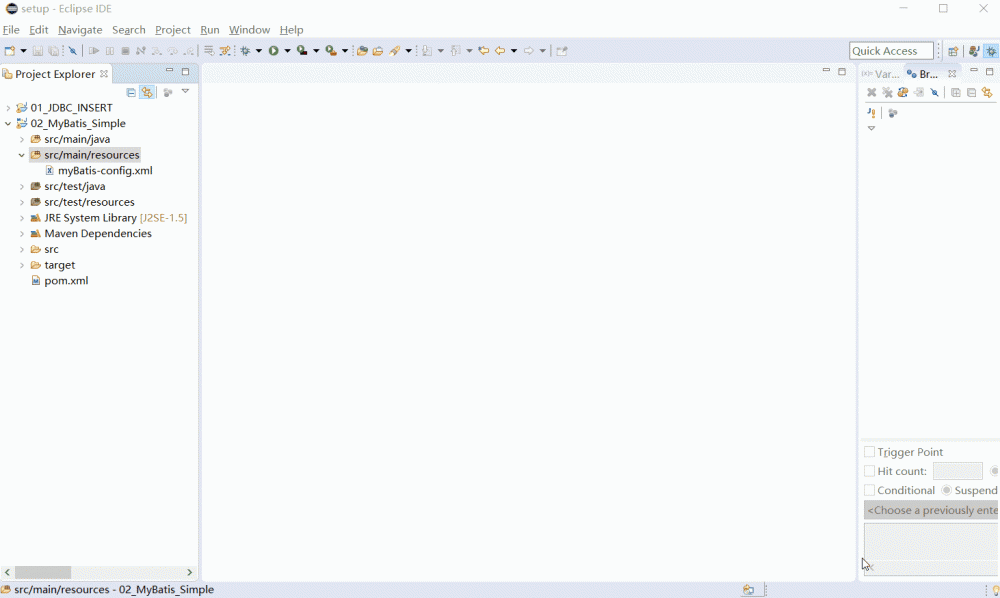Open the Window menu
1000x598 pixels.
249,30
